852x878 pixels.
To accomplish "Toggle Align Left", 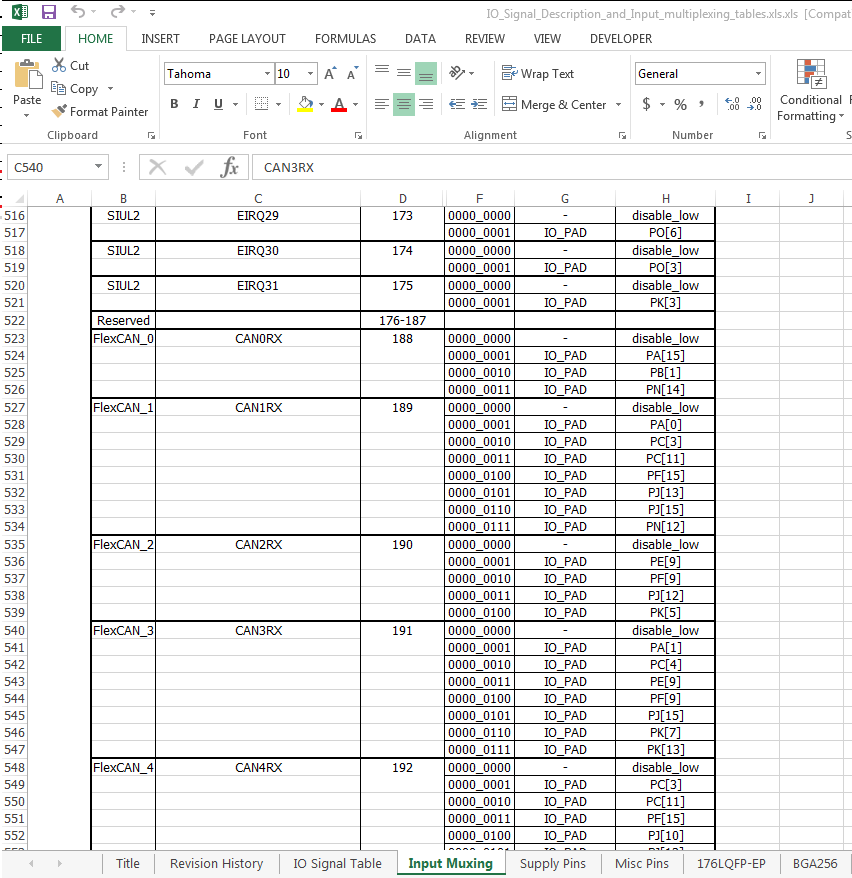I will tap(382, 104).
